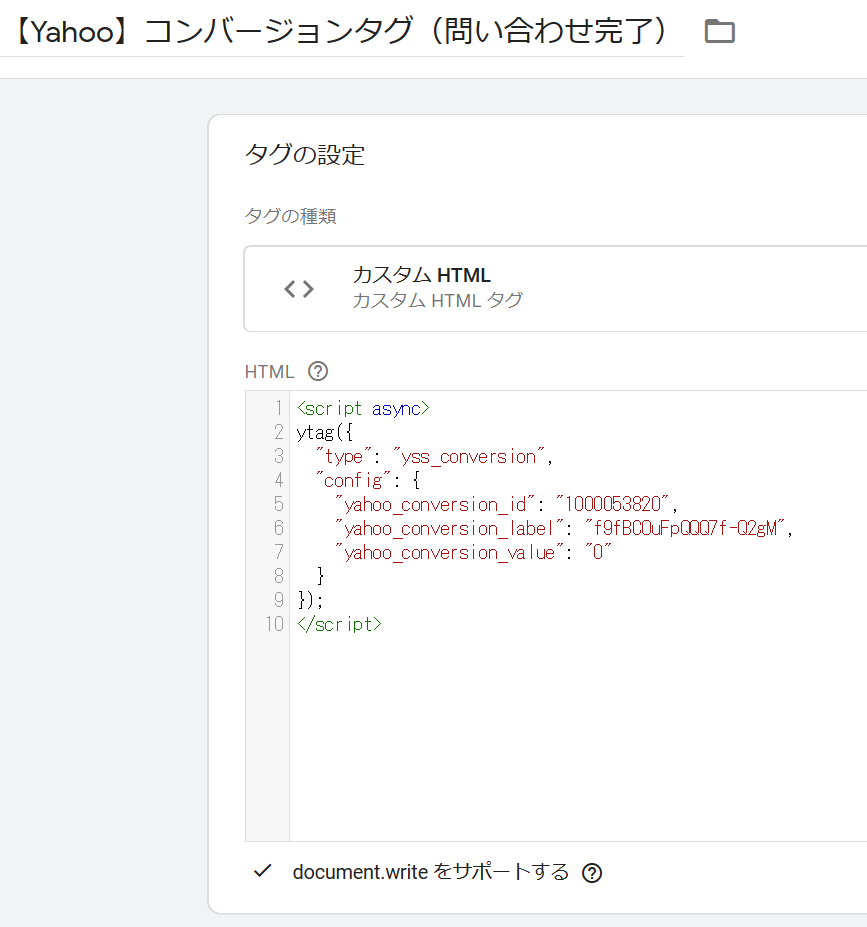Click the line with yahoo_conversion_id value
Viewport: 867px width, 927px height.
coord(506,504)
